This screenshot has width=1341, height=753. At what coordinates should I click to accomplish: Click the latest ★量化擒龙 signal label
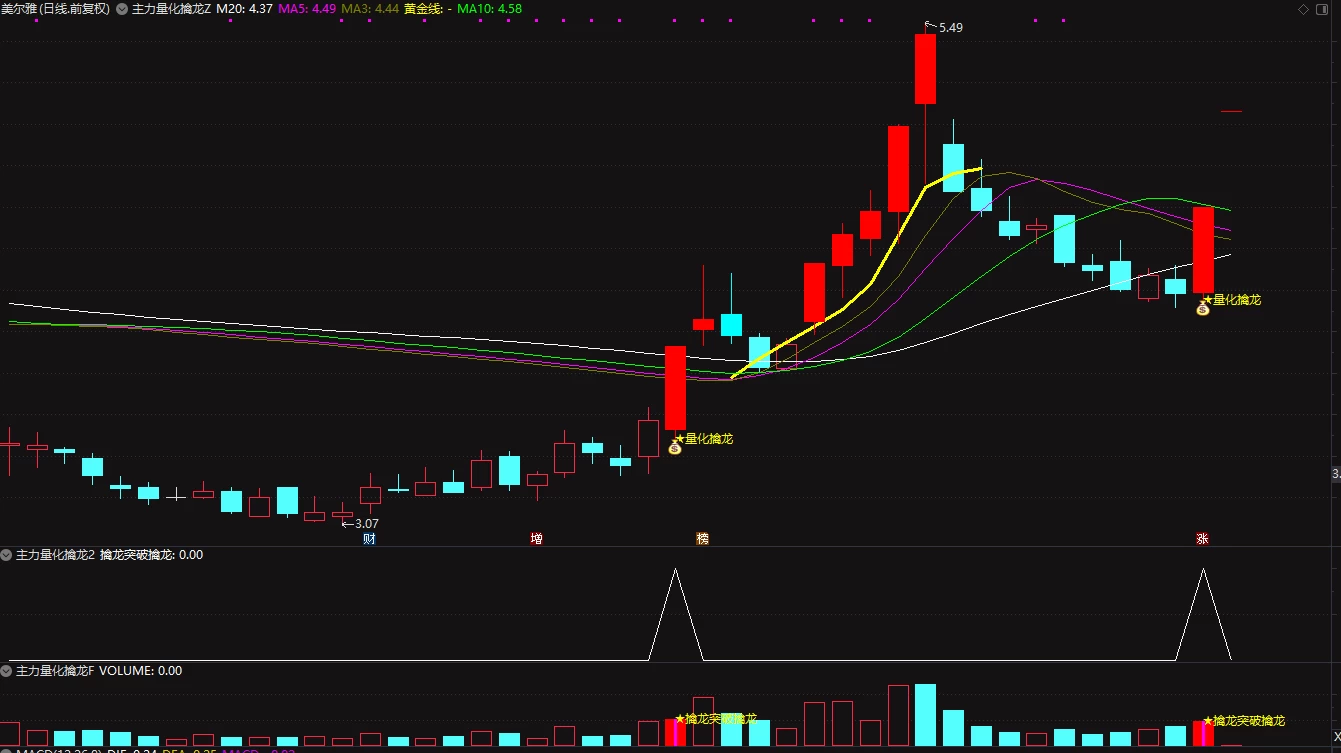tap(1232, 300)
